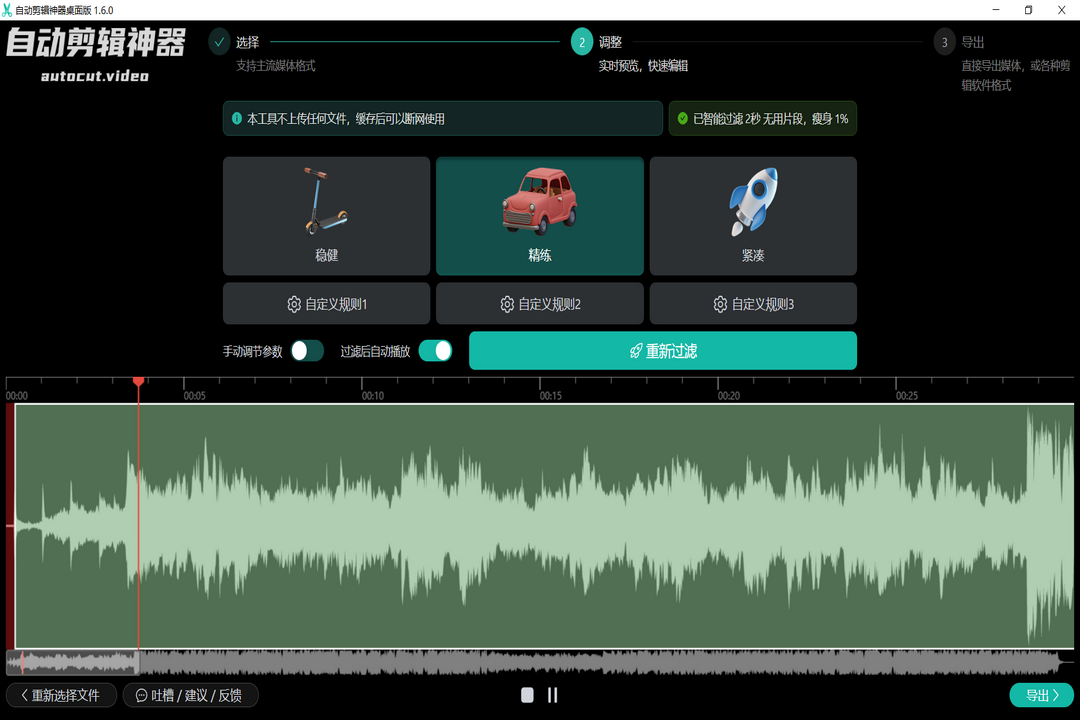This screenshot has width=1080, height=720.
Task: Click the stop playback square icon
Action: 527,695
